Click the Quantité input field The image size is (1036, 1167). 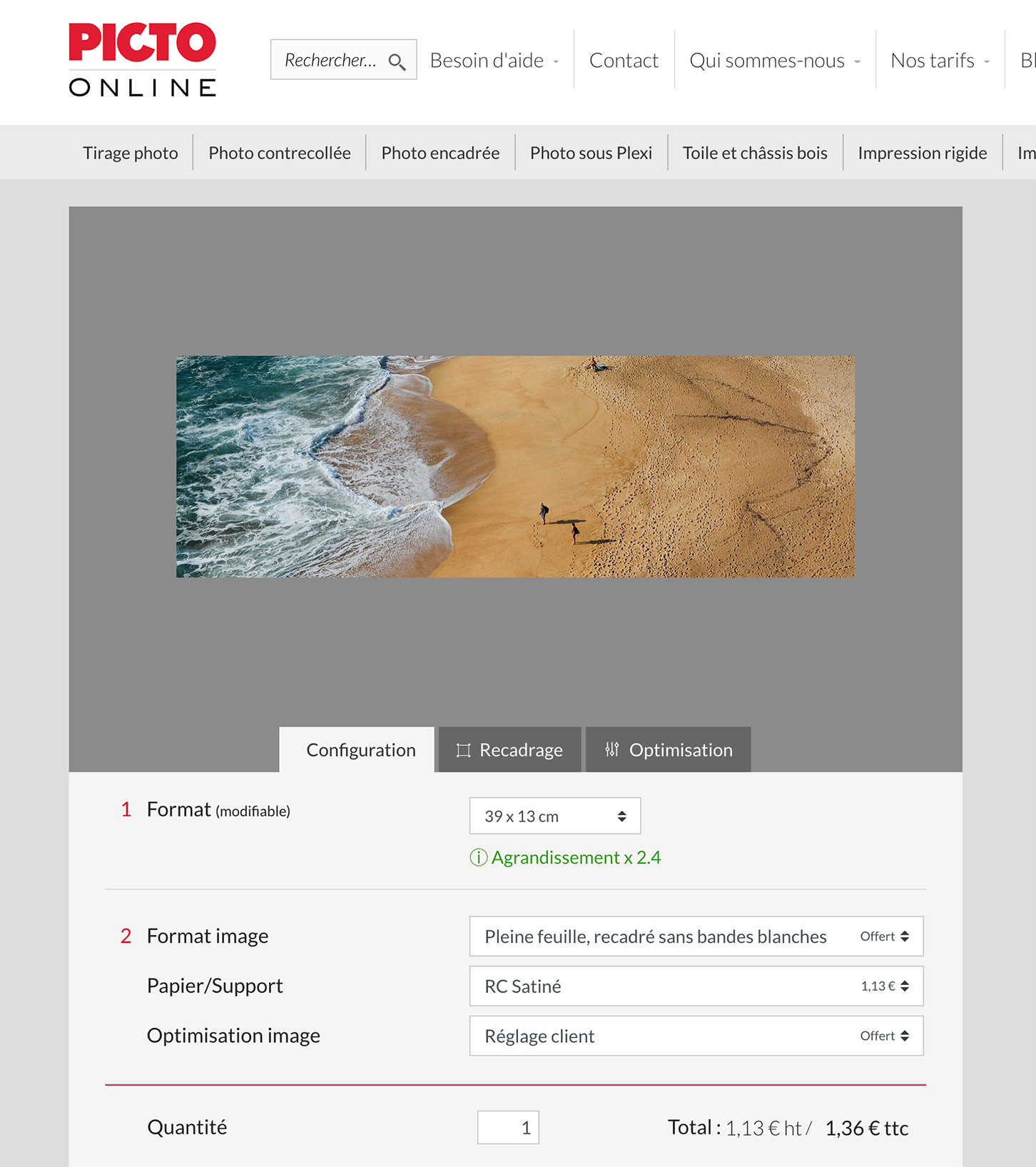(x=508, y=1127)
